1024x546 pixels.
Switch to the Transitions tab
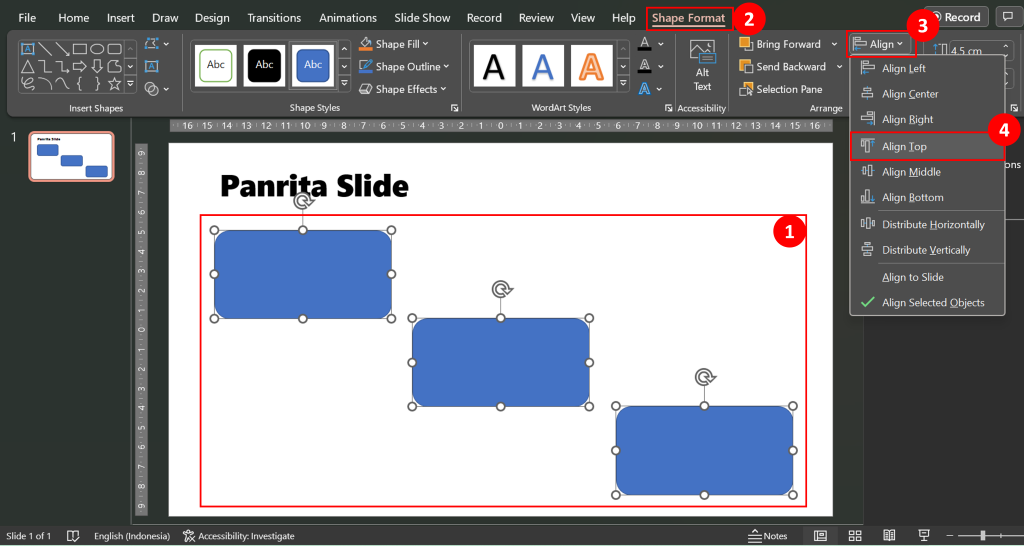[x=274, y=18]
